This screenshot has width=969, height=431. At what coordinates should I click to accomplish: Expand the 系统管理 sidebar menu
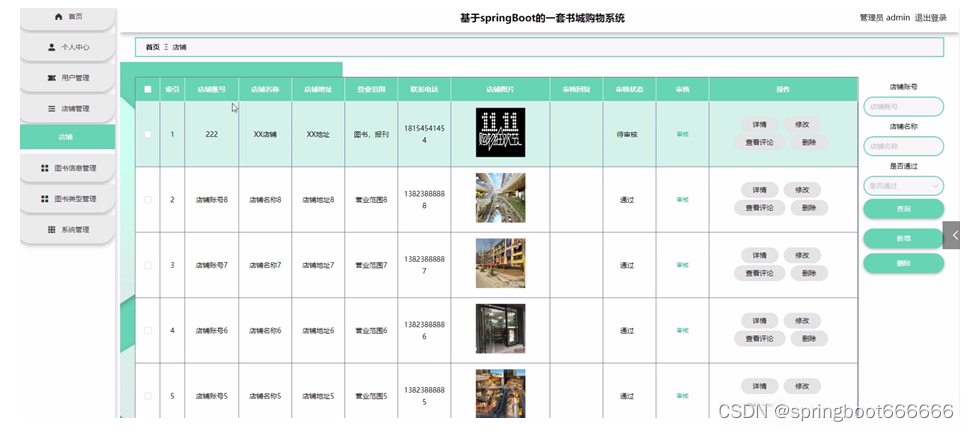point(67,230)
